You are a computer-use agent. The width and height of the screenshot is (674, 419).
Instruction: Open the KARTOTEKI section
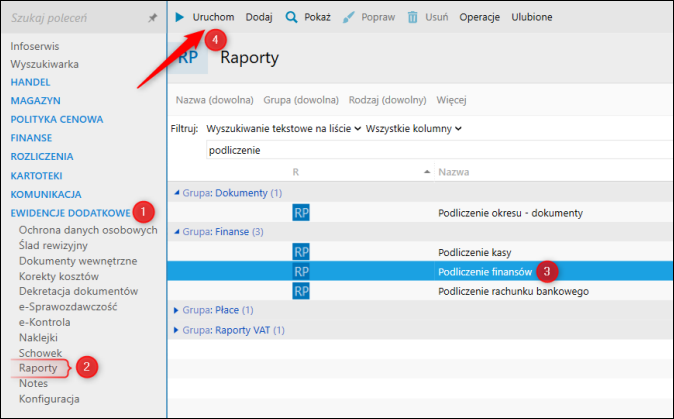pos(36,176)
